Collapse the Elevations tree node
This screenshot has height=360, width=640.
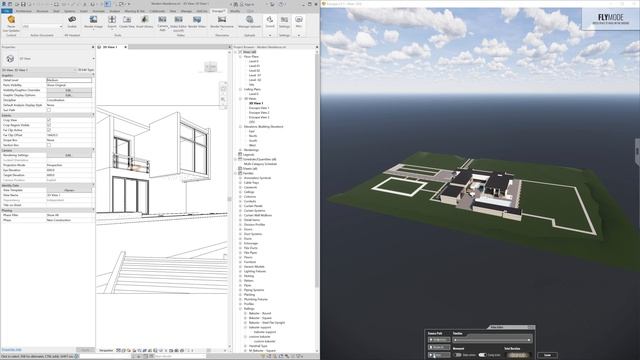[x=240, y=127]
